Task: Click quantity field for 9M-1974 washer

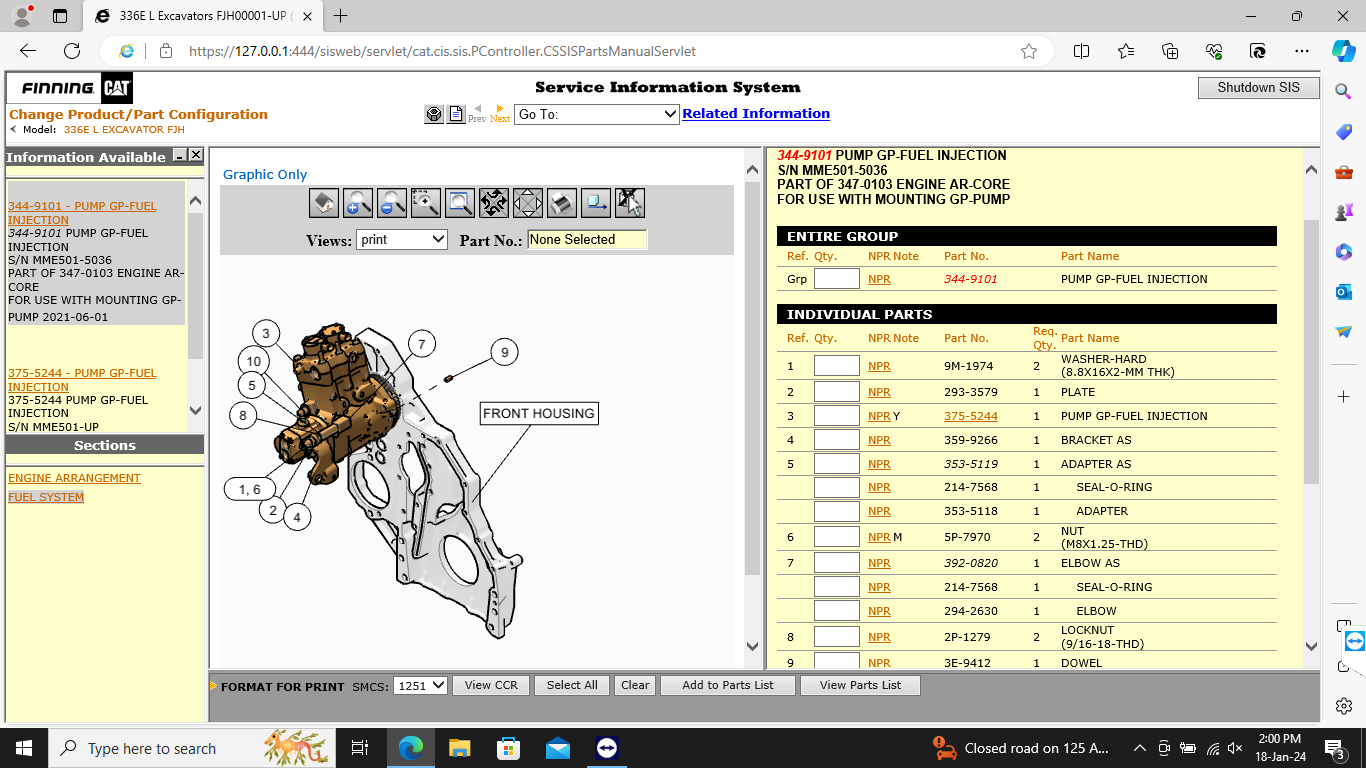Action: point(837,366)
